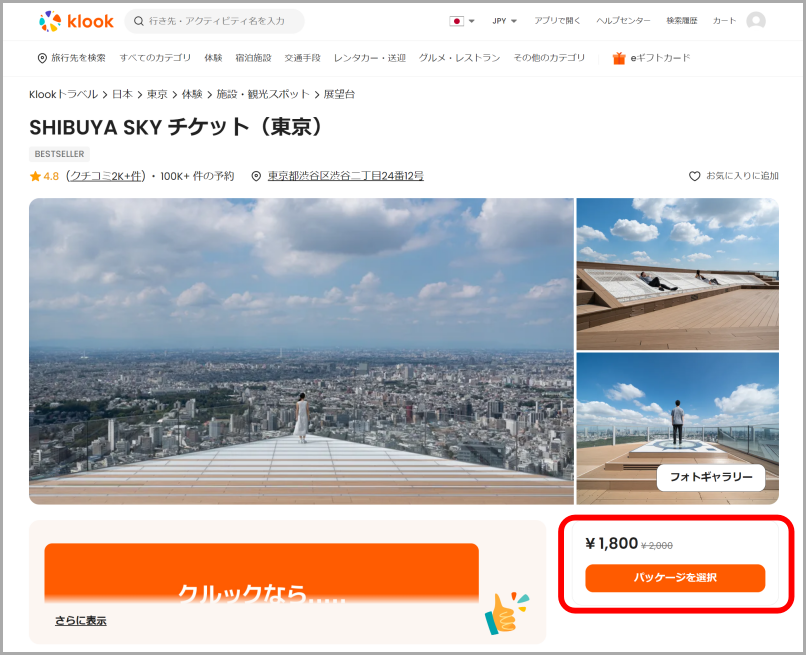Click the orange クルックなら banner
Viewport: 806px width, 655px height.
pos(262,573)
